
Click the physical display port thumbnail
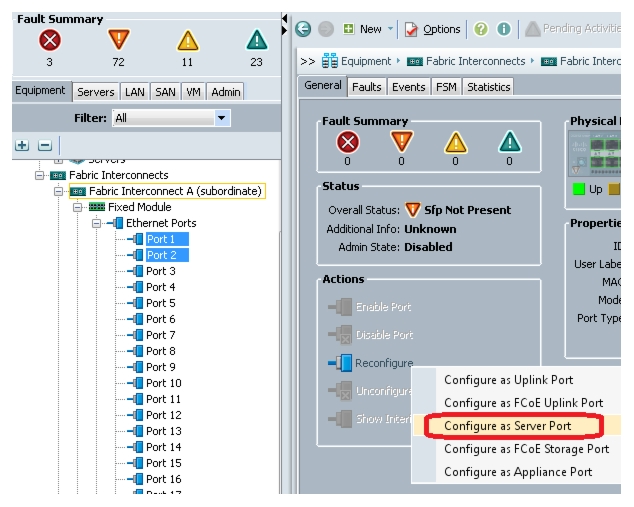(594, 154)
